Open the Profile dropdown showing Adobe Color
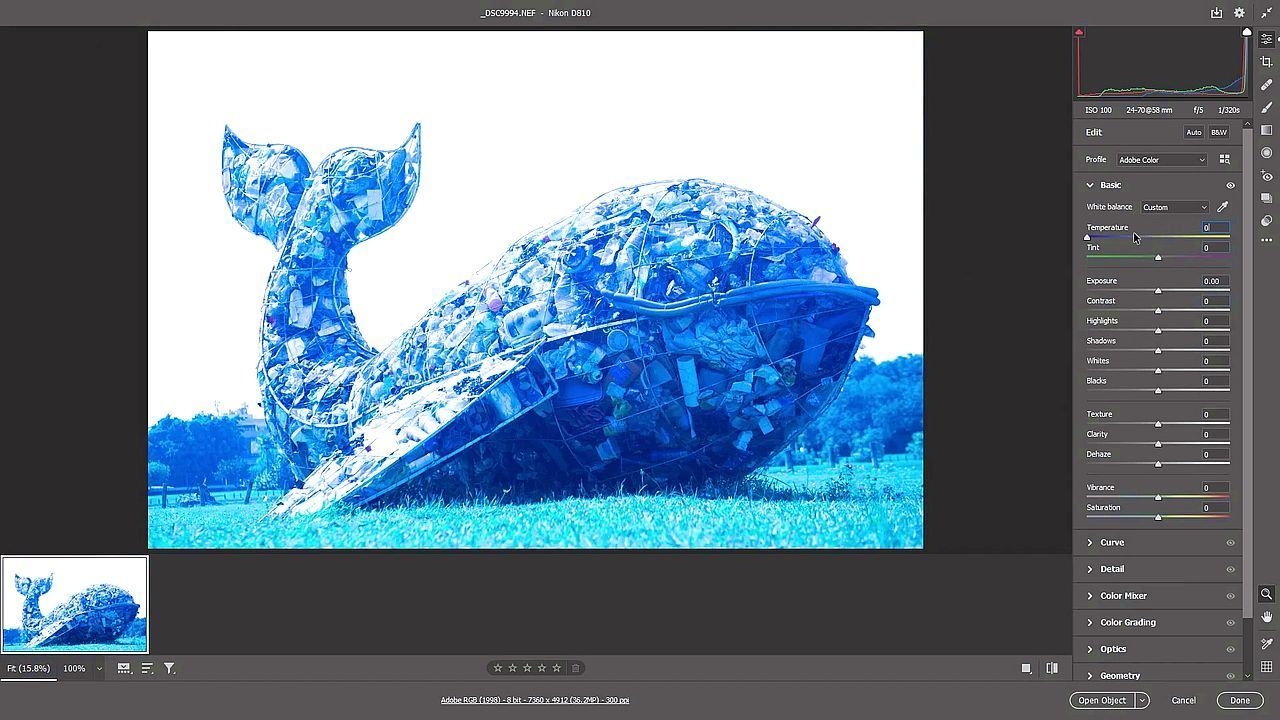The width and height of the screenshot is (1280, 720). click(1162, 160)
